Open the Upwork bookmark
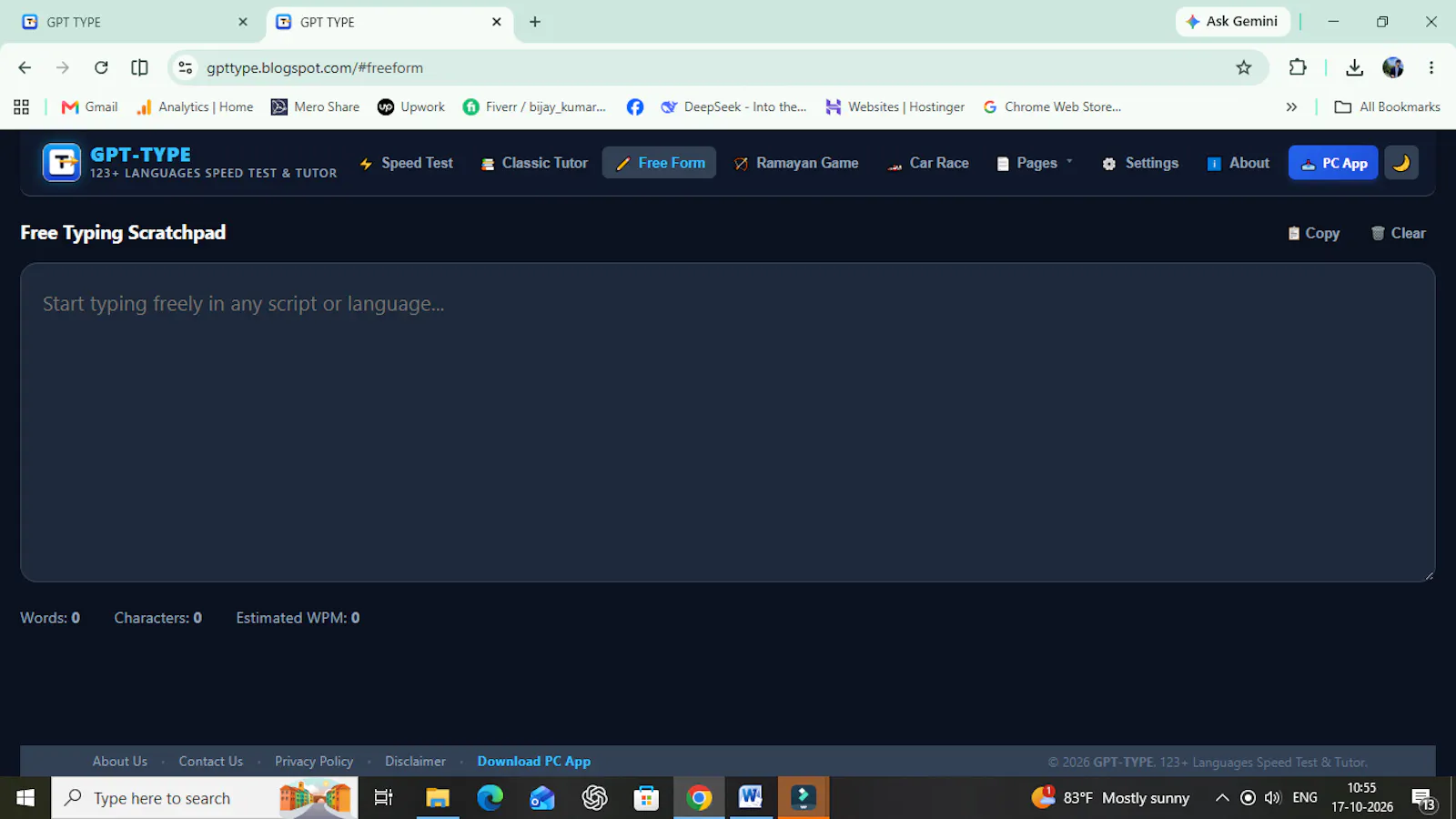This screenshot has height=819, width=1456. coord(411,106)
